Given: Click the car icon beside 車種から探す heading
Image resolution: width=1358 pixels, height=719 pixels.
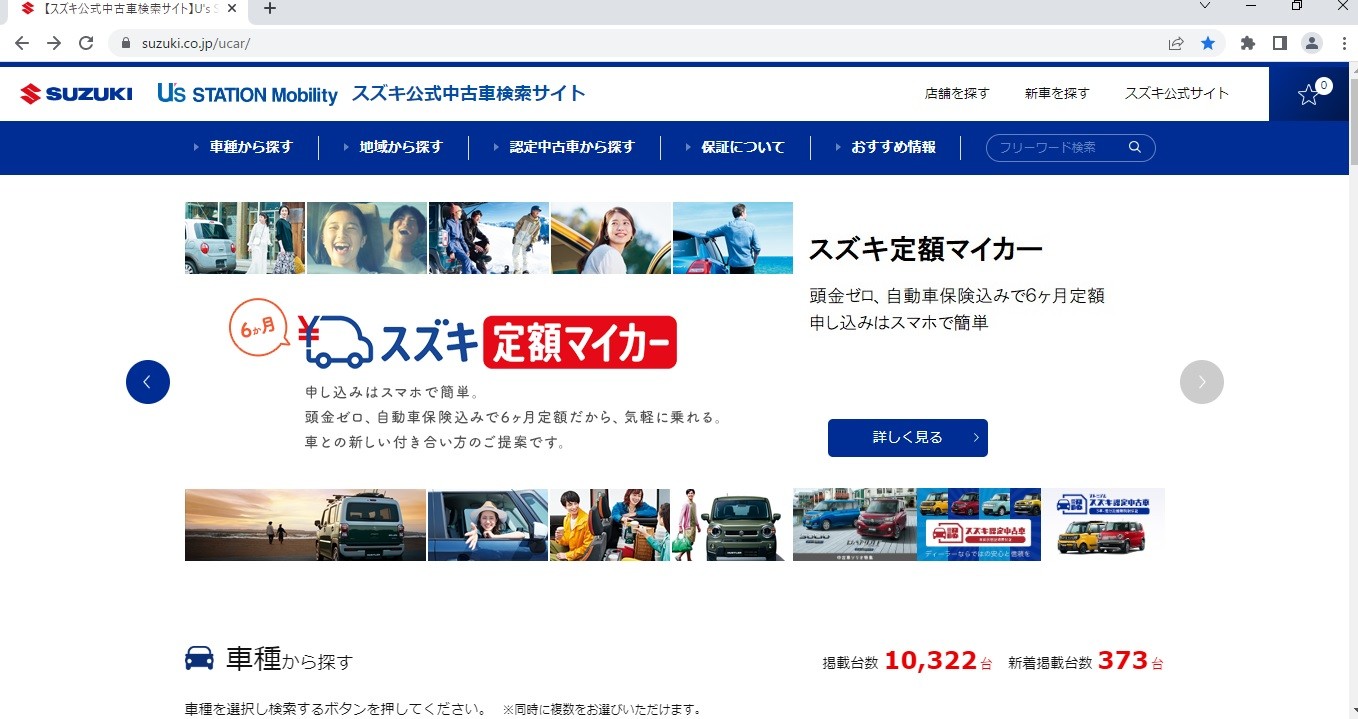Looking at the screenshot, I should pyautogui.click(x=200, y=658).
